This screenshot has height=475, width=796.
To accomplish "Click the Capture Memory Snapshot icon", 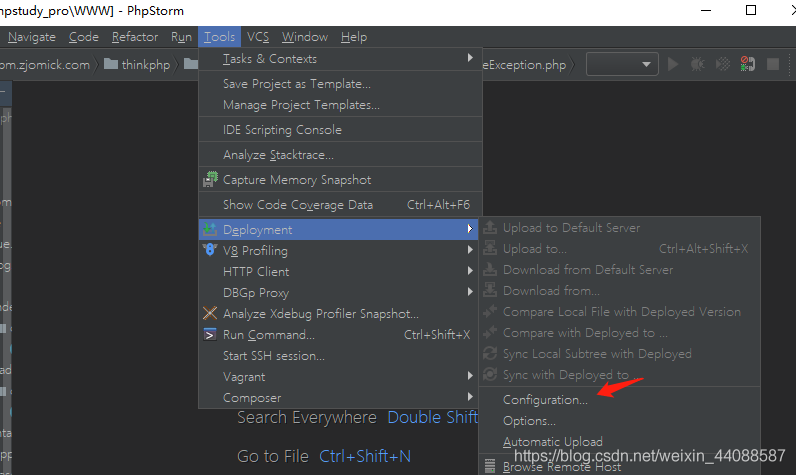I will [x=210, y=180].
